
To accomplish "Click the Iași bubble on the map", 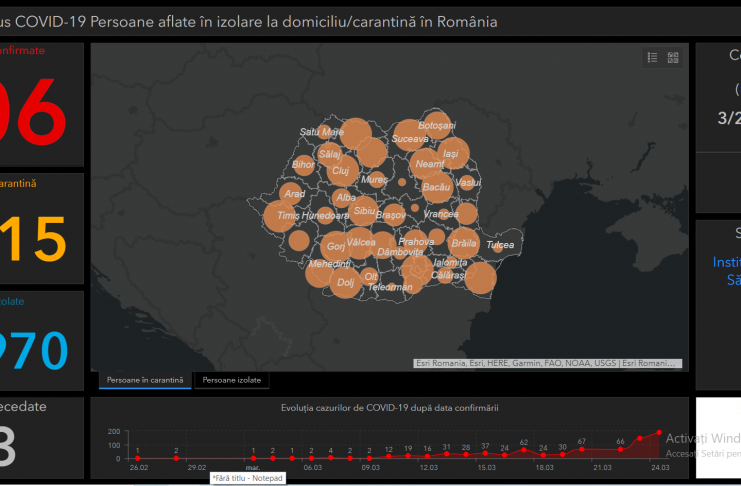I will (x=453, y=154).
